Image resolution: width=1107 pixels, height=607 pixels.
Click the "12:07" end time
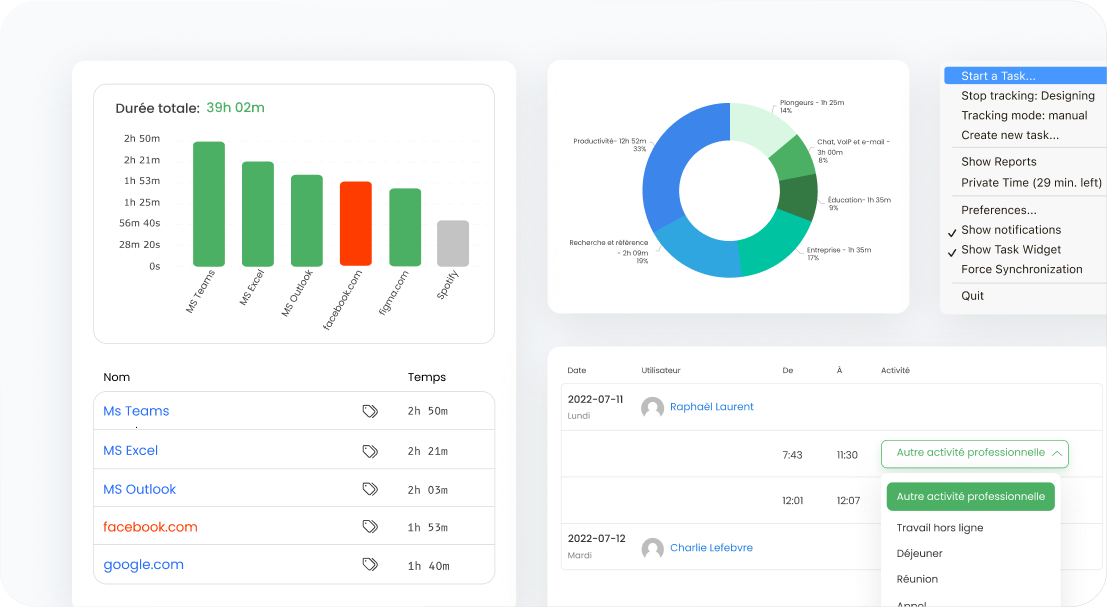tap(849, 500)
